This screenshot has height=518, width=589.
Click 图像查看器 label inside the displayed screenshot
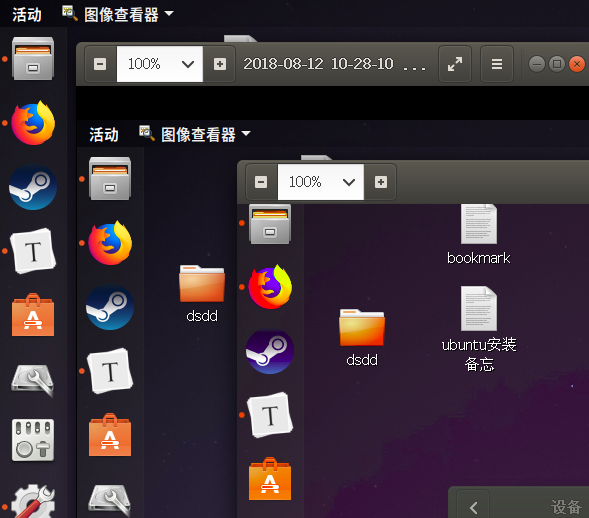tap(198, 134)
